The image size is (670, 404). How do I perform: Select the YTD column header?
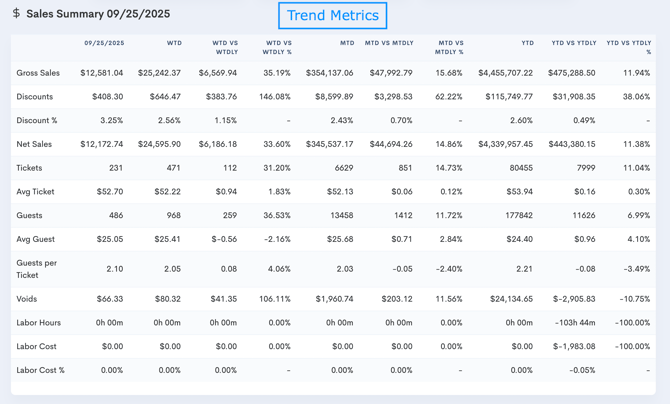pyautogui.click(x=526, y=43)
